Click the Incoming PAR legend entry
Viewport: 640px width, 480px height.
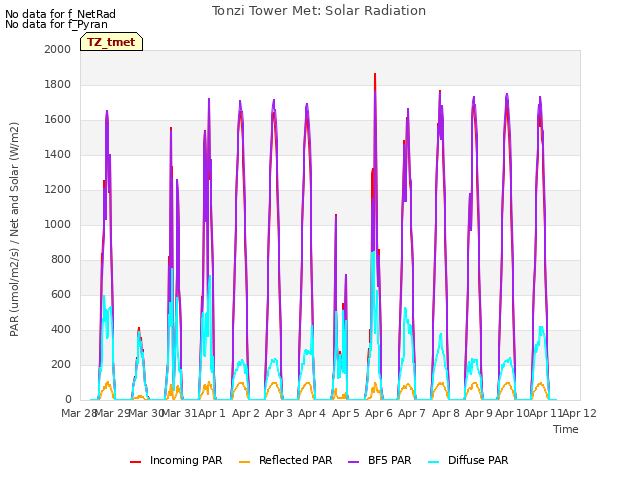[x=176, y=460]
